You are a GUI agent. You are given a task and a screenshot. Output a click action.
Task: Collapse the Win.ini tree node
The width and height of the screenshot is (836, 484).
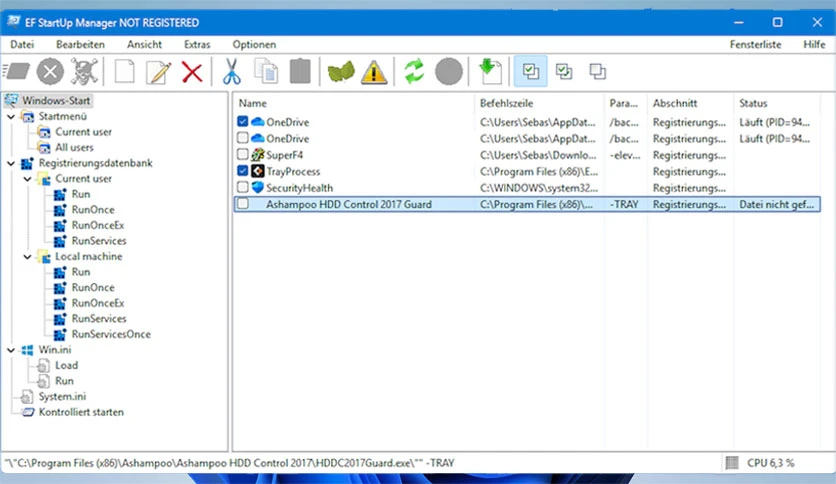pyautogui.click(x=11, y=350)
